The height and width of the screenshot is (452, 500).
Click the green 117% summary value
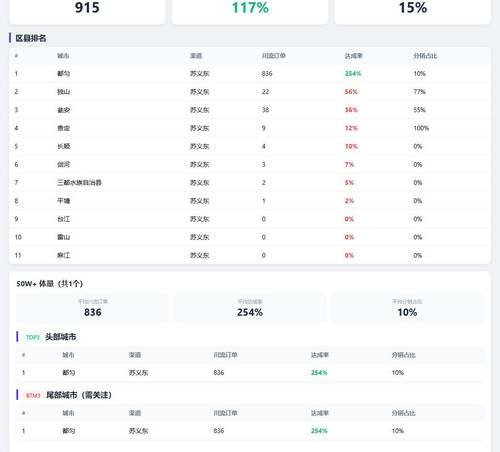[x=250, y=7]
